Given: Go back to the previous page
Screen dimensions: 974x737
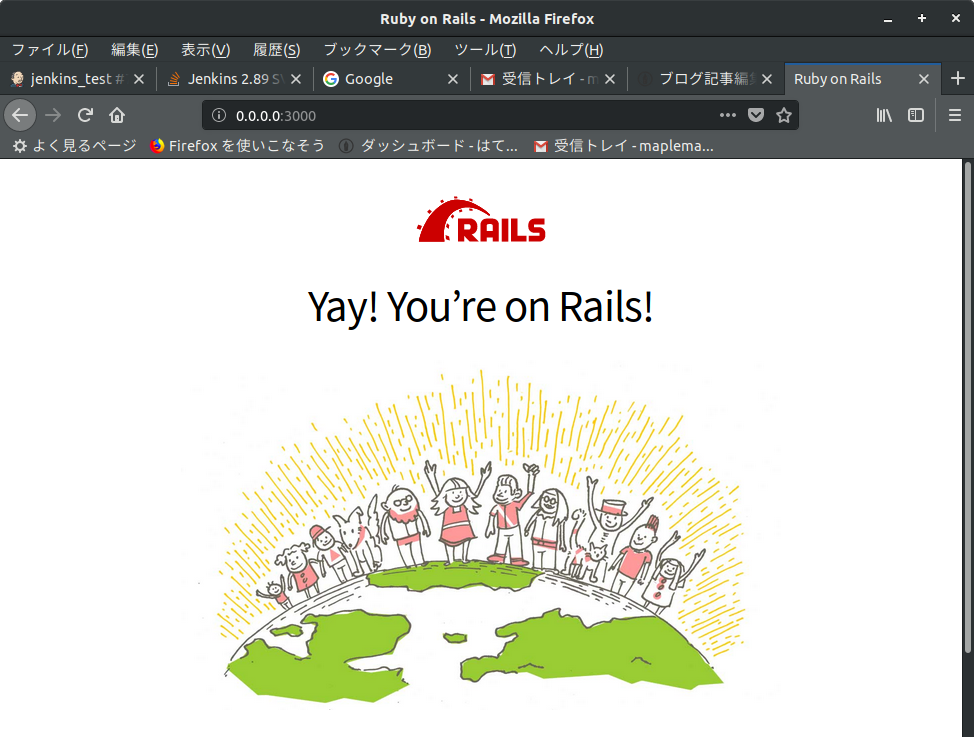Looking at the screenshot, I should point(20,115).
